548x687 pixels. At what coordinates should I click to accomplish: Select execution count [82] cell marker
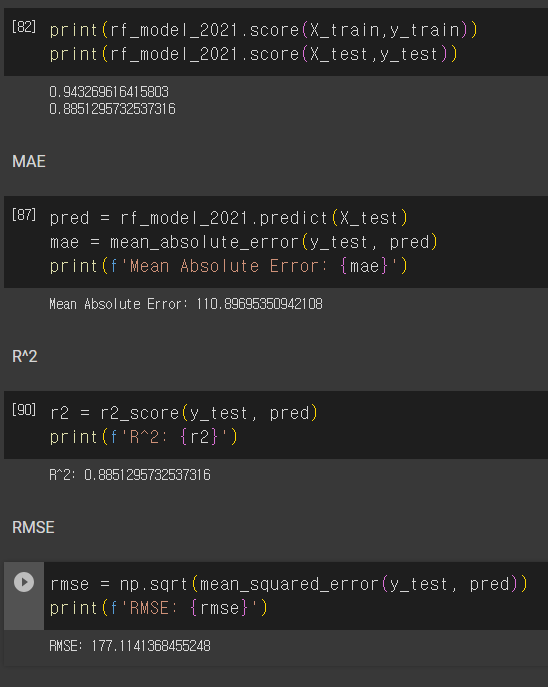[x=24, y=27]
